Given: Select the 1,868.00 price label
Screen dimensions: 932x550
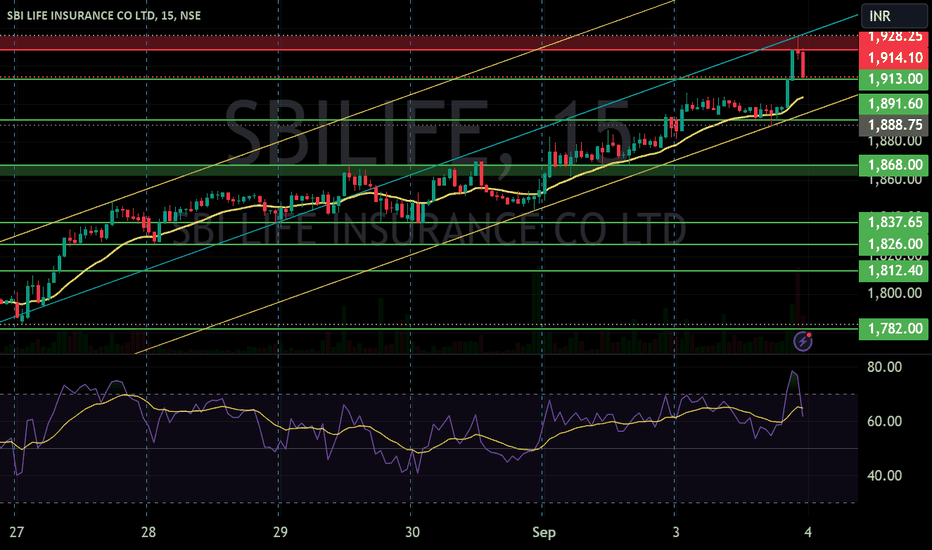Looking at the screenshot, I should tap(893, 165).
